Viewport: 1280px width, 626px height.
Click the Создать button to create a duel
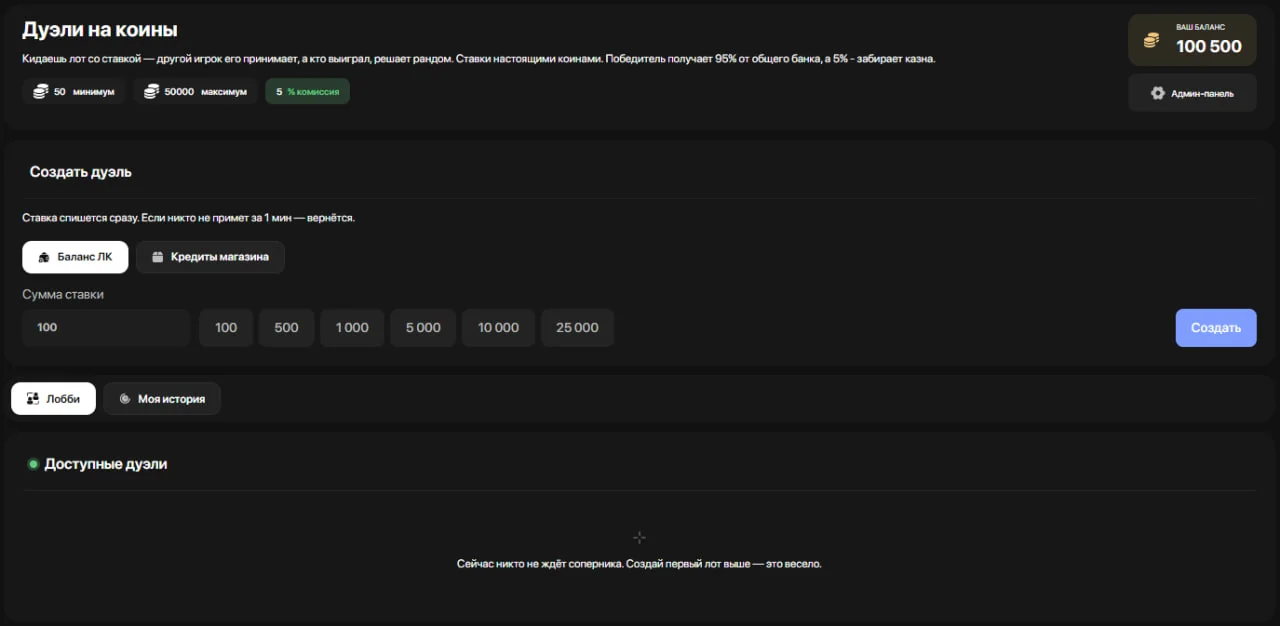point(1216,328)
